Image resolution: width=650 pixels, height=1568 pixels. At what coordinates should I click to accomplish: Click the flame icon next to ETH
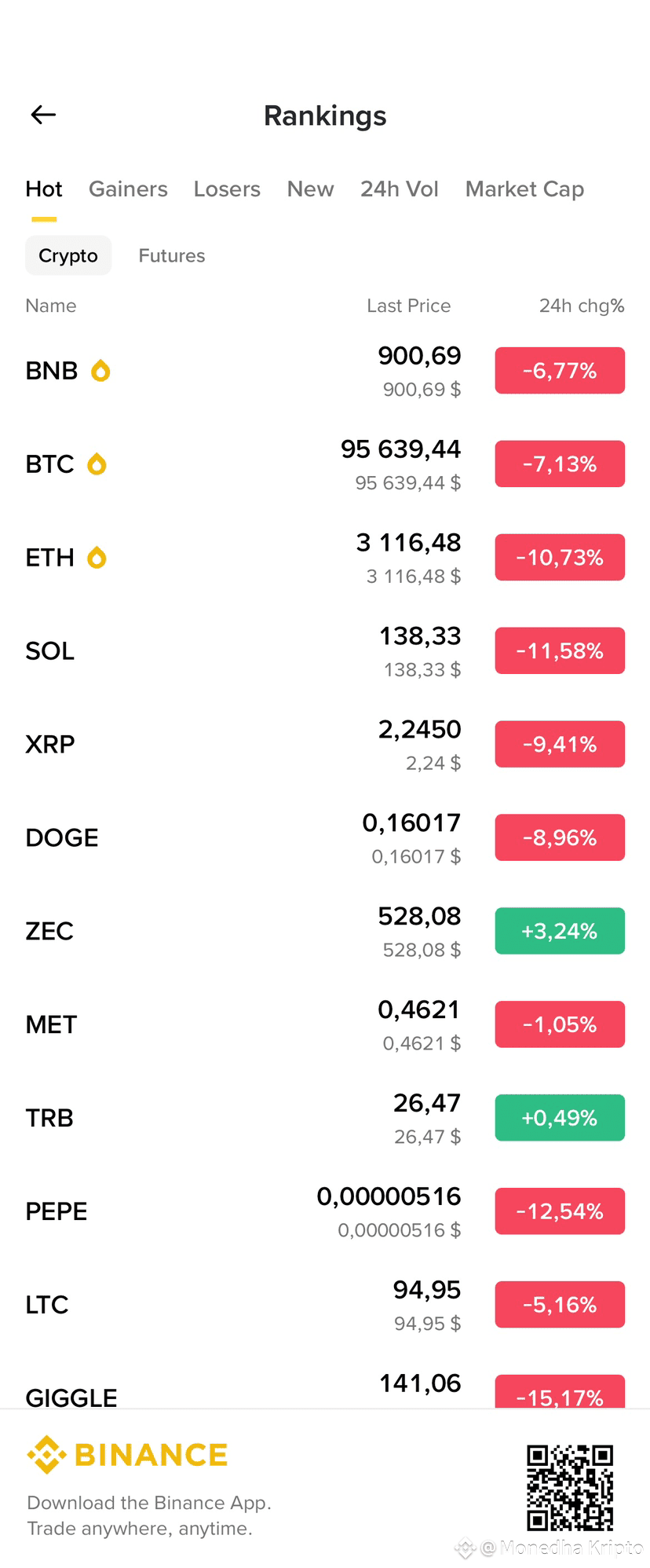pos(97,557)
